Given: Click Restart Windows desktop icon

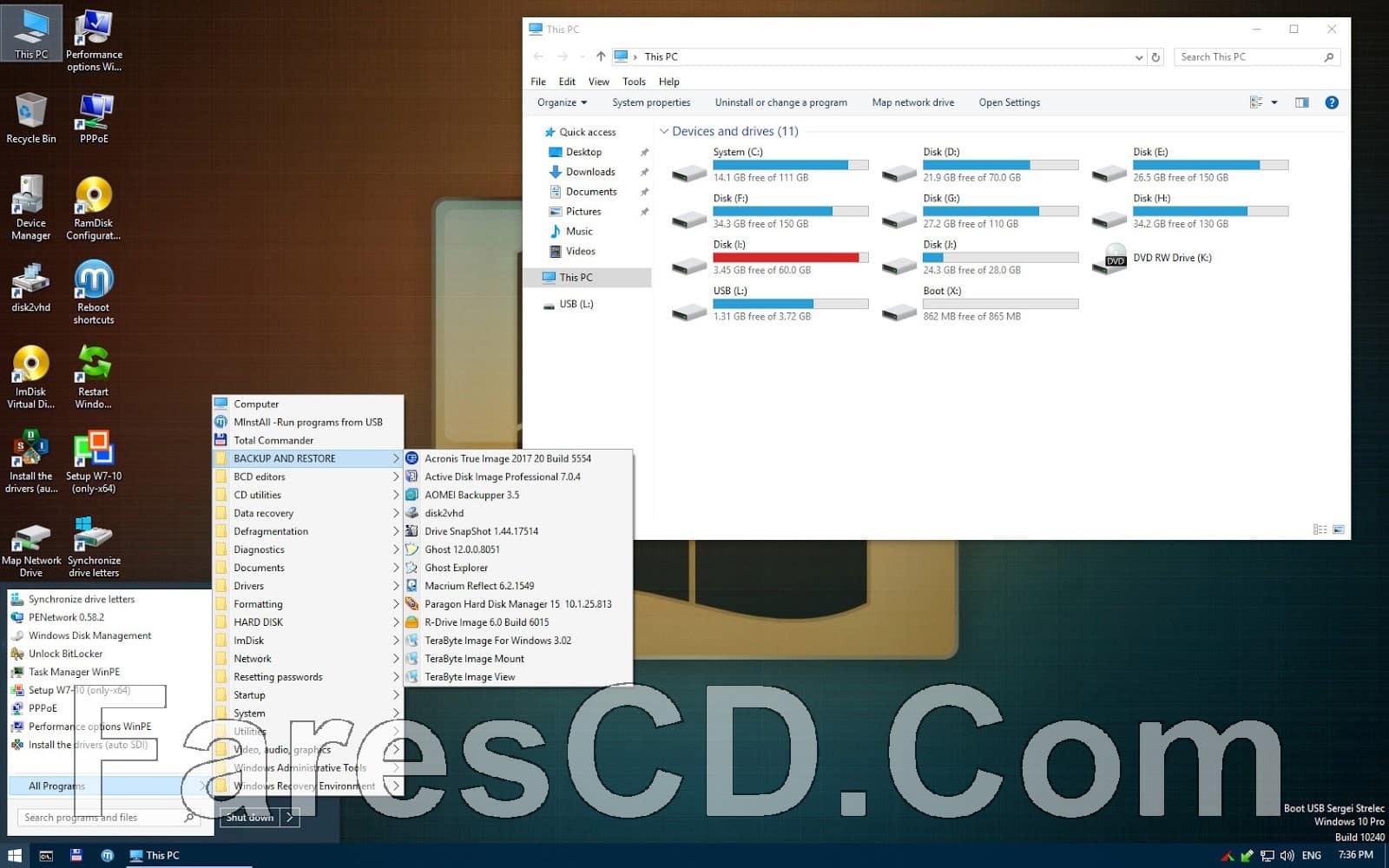Looking at the screenshot, I should pyautogui.click(x=94, y=377).
